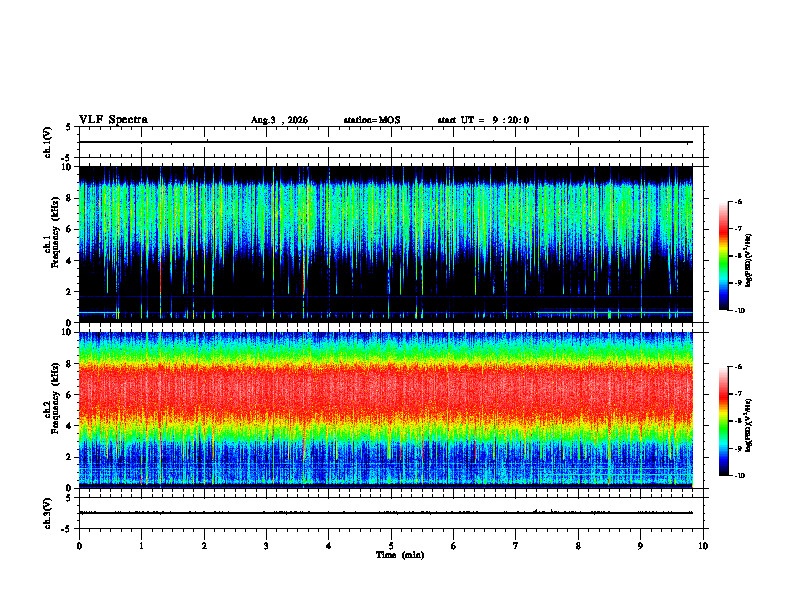Click the "ch.3(V)" waveform axis label
792x612 pixels.
(x=47, y=514)
